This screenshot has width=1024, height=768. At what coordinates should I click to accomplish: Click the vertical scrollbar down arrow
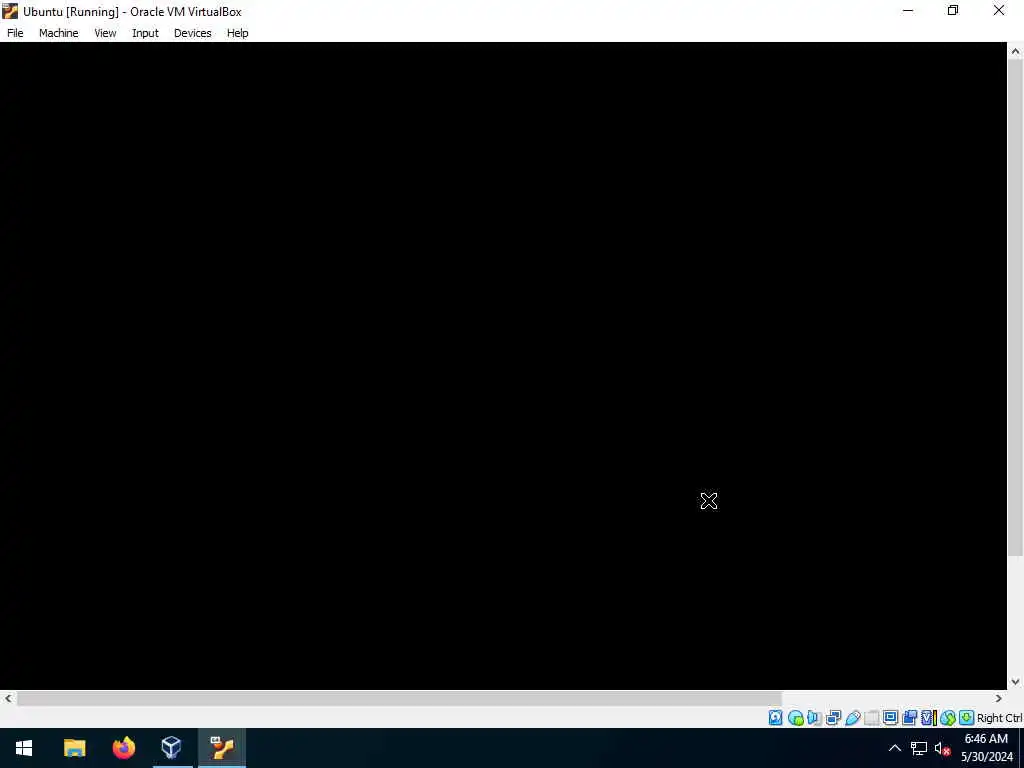(1016, 681)
